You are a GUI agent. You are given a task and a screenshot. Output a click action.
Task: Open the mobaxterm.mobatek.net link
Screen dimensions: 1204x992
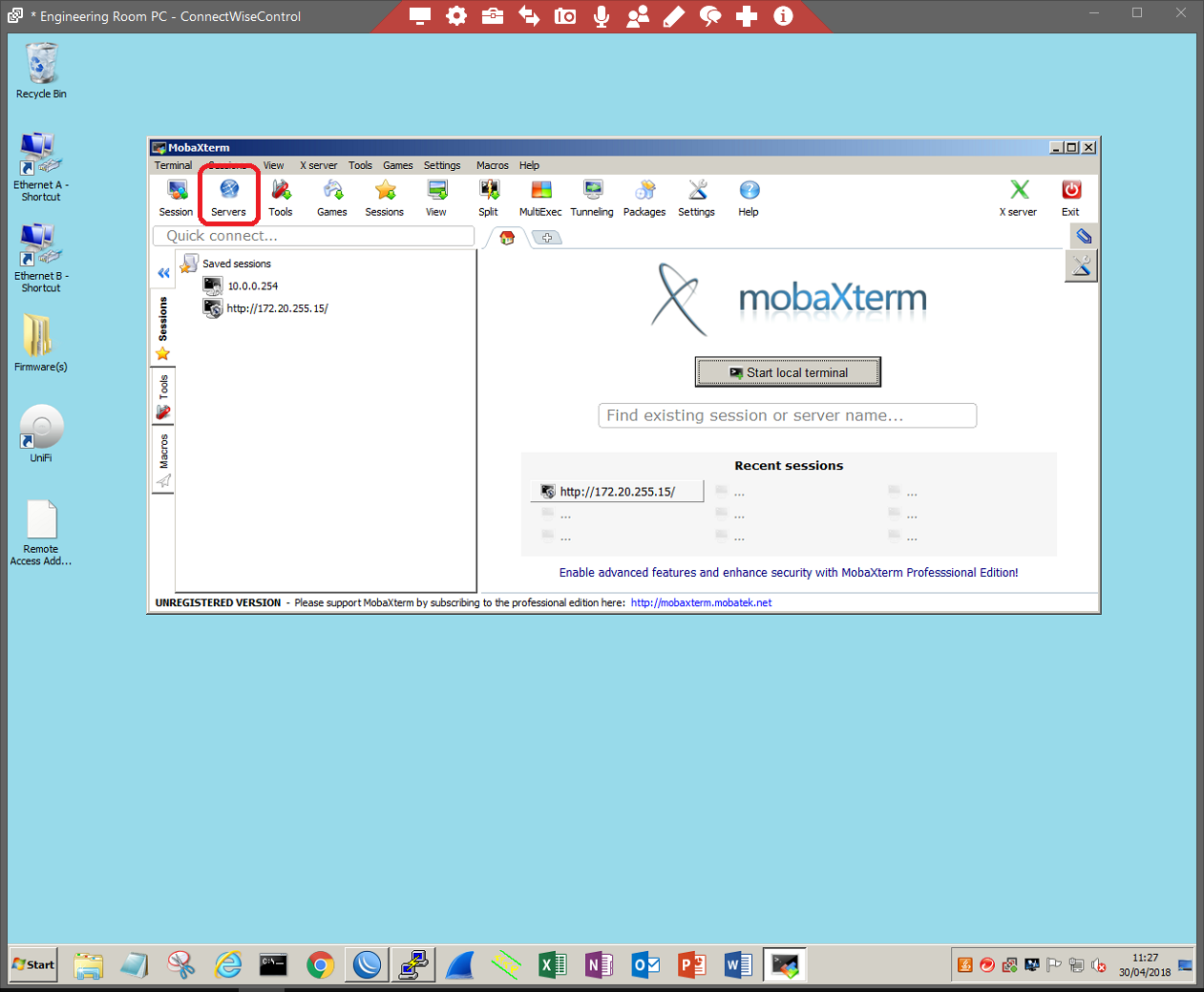tap(701, 602)
